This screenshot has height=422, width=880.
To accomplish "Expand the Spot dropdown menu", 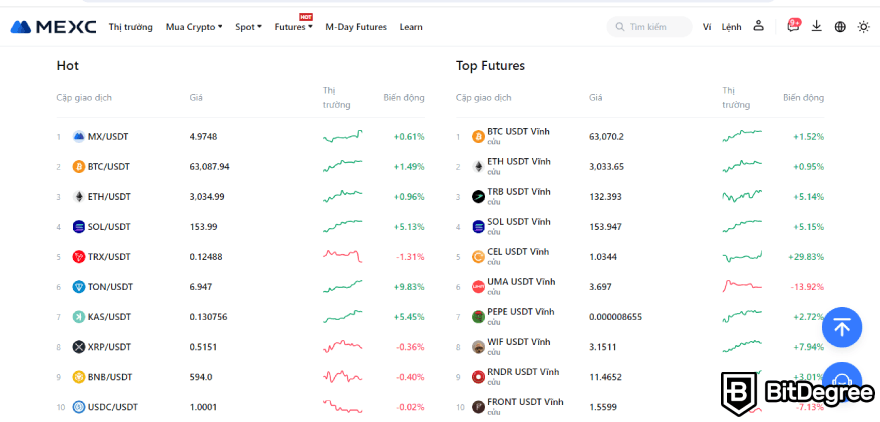I will pos(248,27).
